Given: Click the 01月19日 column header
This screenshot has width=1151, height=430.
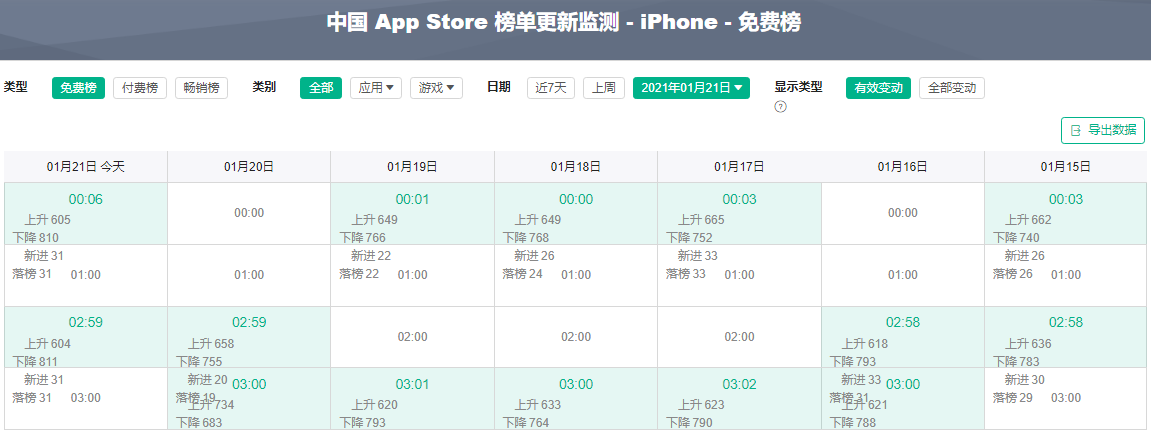Looking at the screenshot, I should [413, 167].
